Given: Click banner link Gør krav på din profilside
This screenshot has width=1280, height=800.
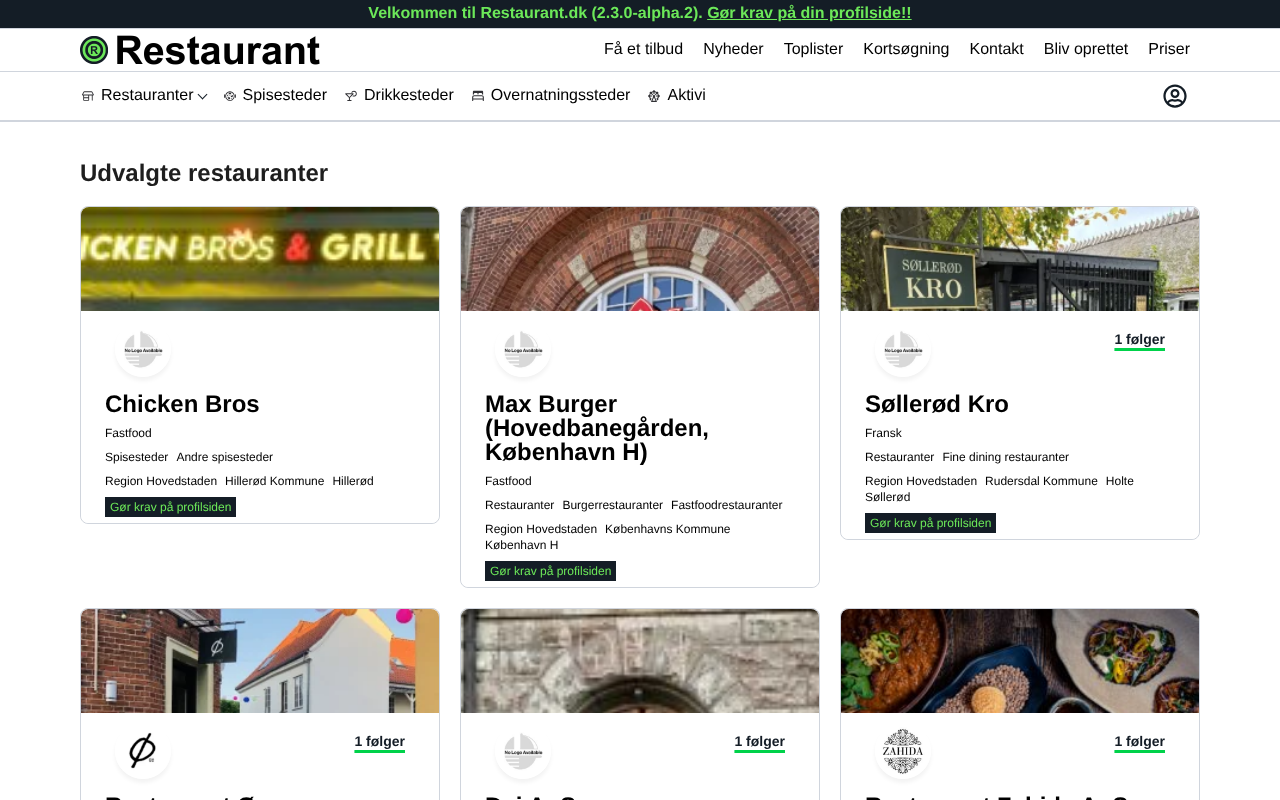Looking at the screenshot, I should (x=809, y=13).
